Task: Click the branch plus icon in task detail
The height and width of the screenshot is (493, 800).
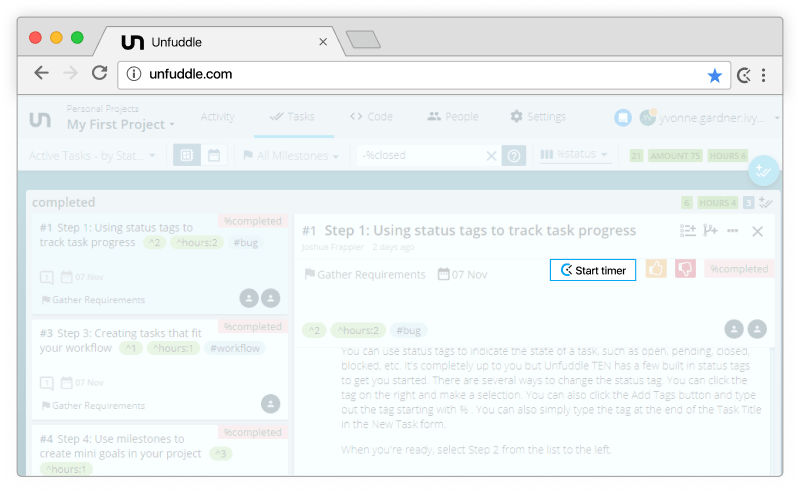Action: pyautogui.click(x=710, y=231)
